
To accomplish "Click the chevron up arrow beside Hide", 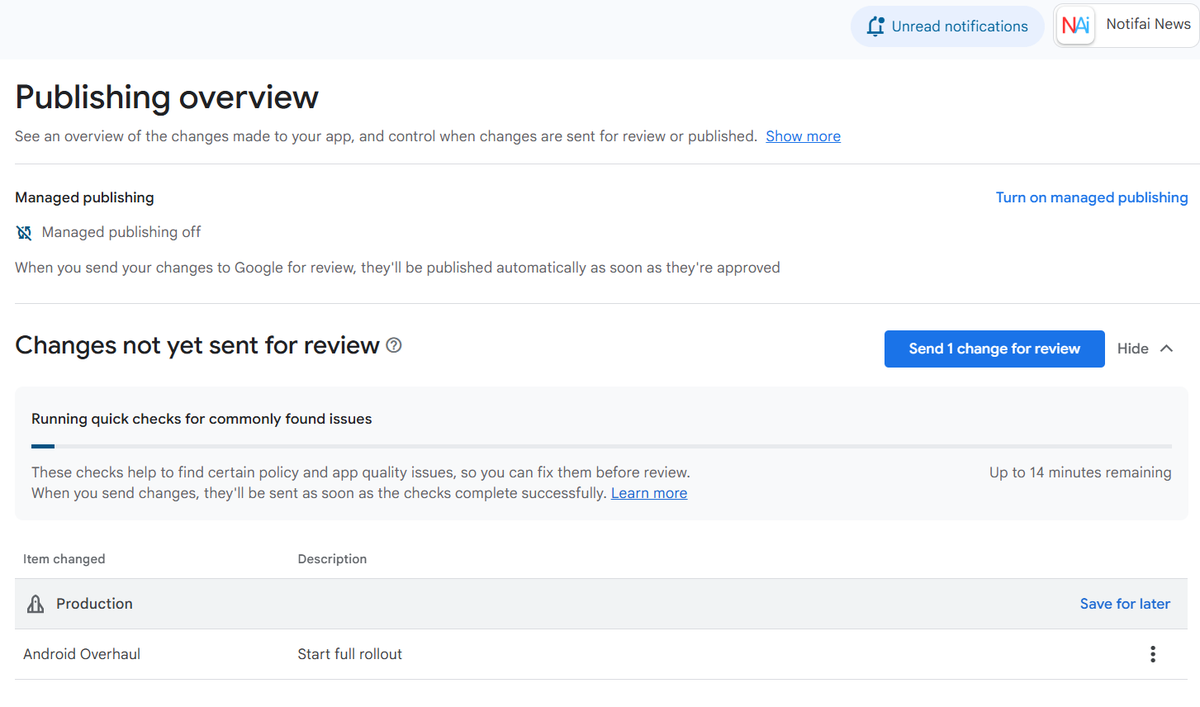I will (1166, 348).
